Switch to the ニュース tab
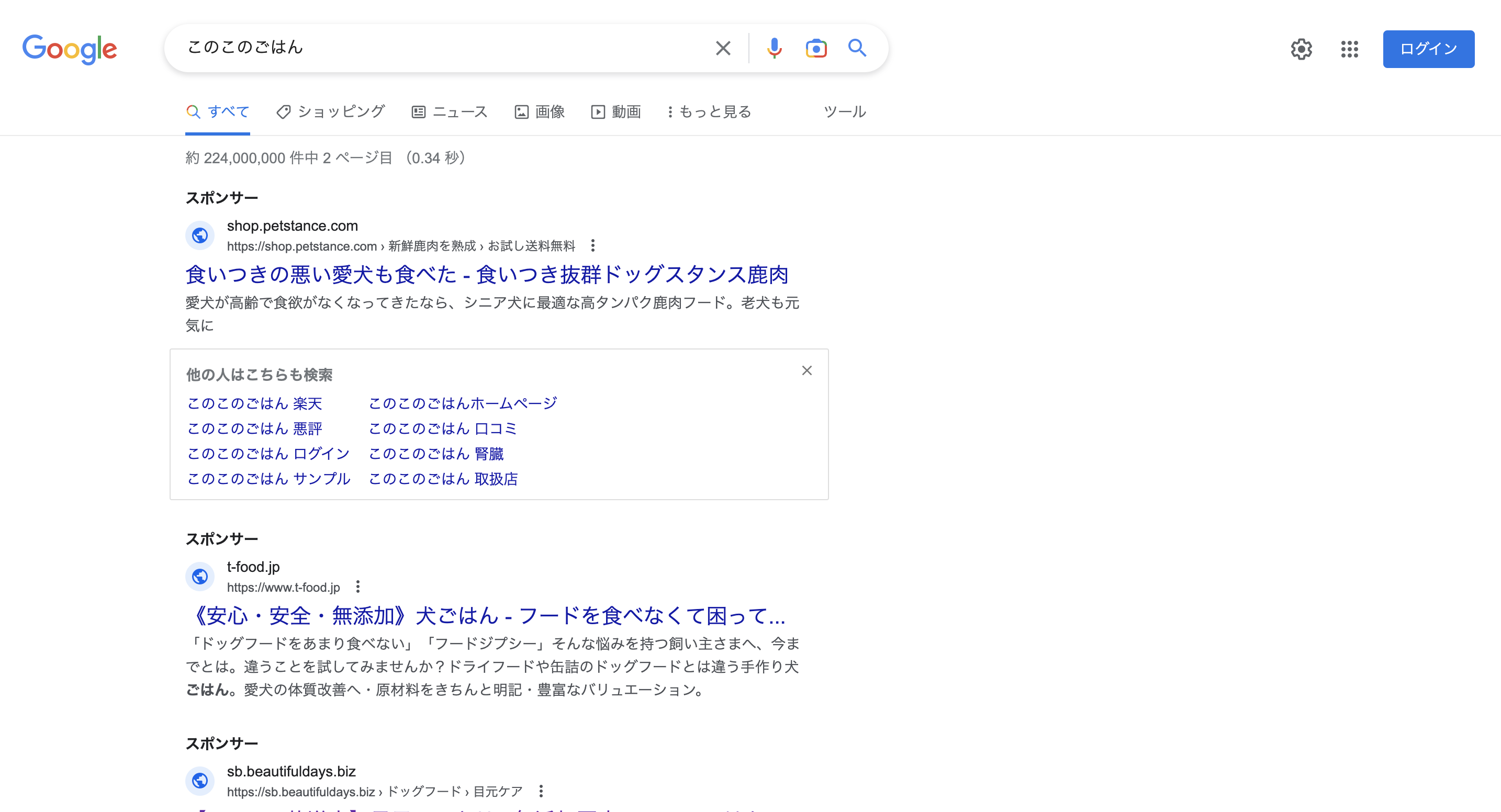This screenshot has height=812, width=1501. point(449,112)
